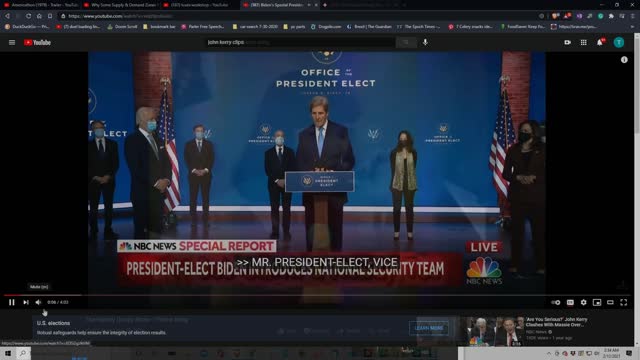640x360 pixels.
Task: Submit the search with the magnifier button
Action: coord(406,42)
